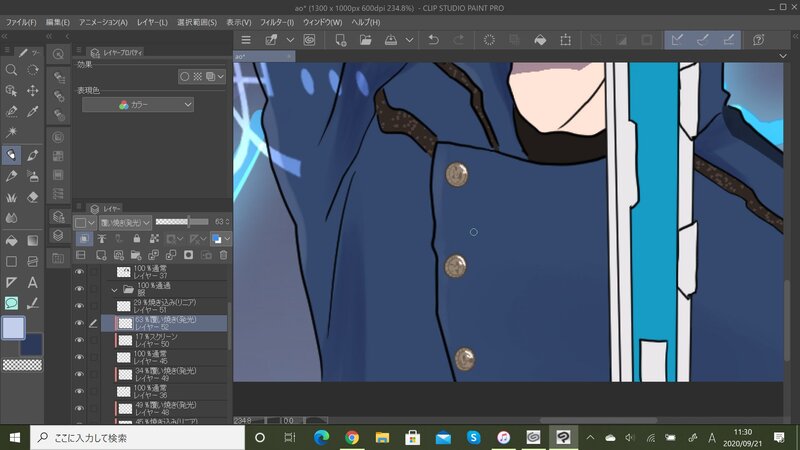Screen dimensions: 800x450
Task: Expand canvas tab list chevron at right
Action: point(783,56)
